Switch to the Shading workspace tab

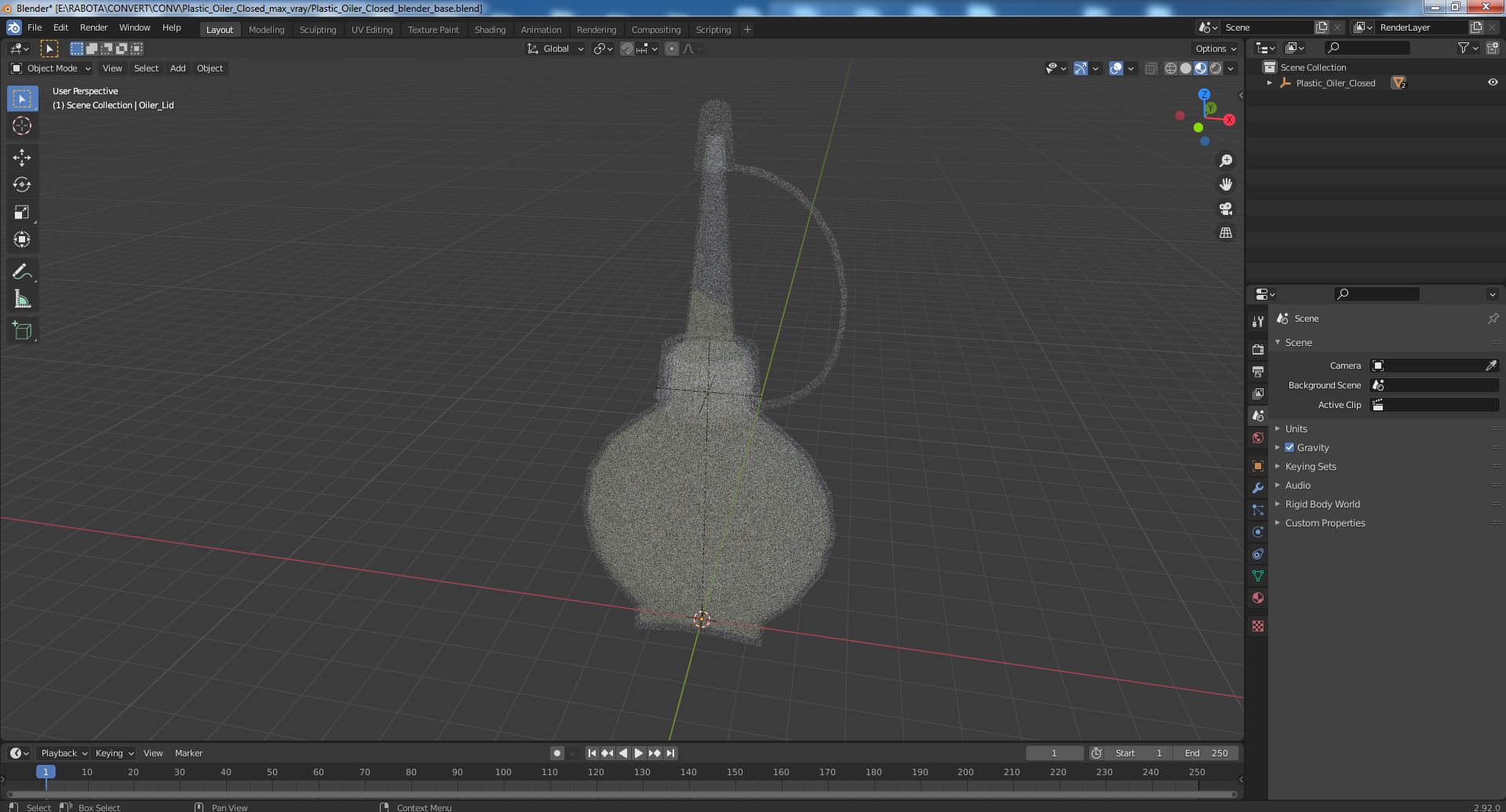tap(490, 30)
